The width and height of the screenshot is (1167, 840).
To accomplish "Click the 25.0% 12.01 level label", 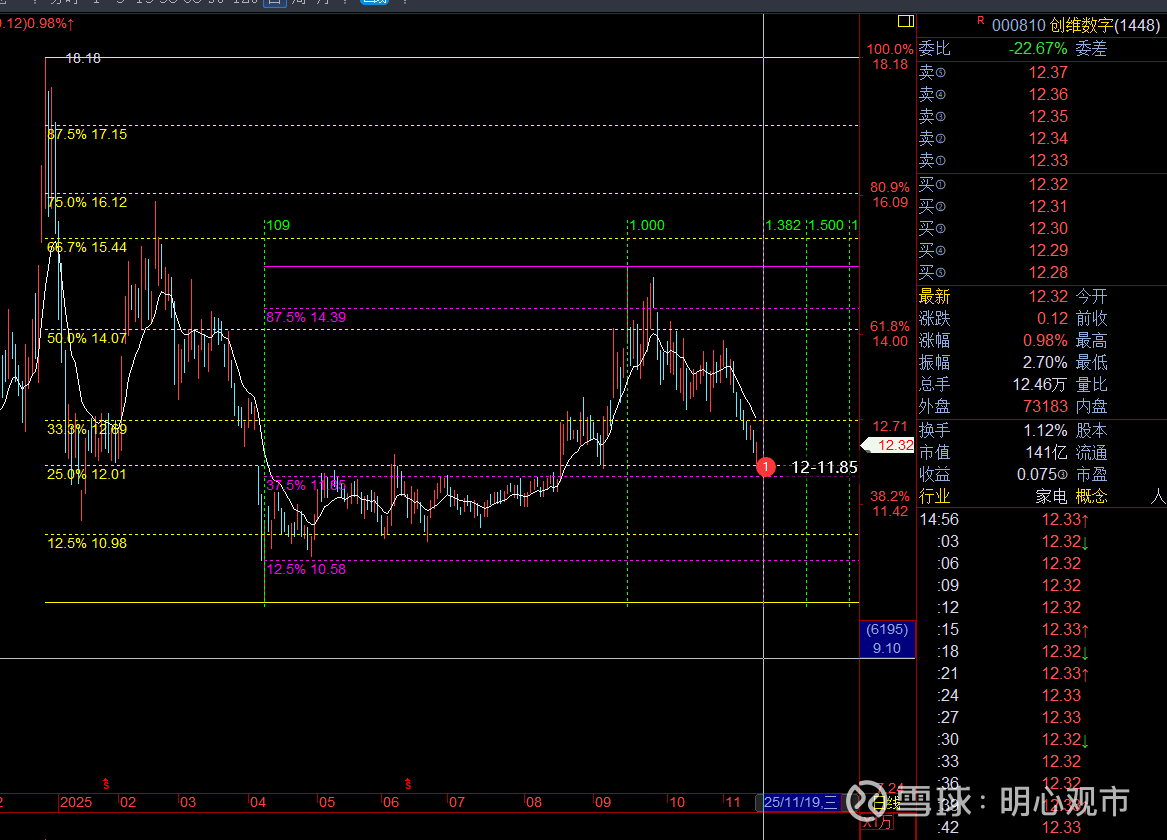I will [x=87, y=475].
